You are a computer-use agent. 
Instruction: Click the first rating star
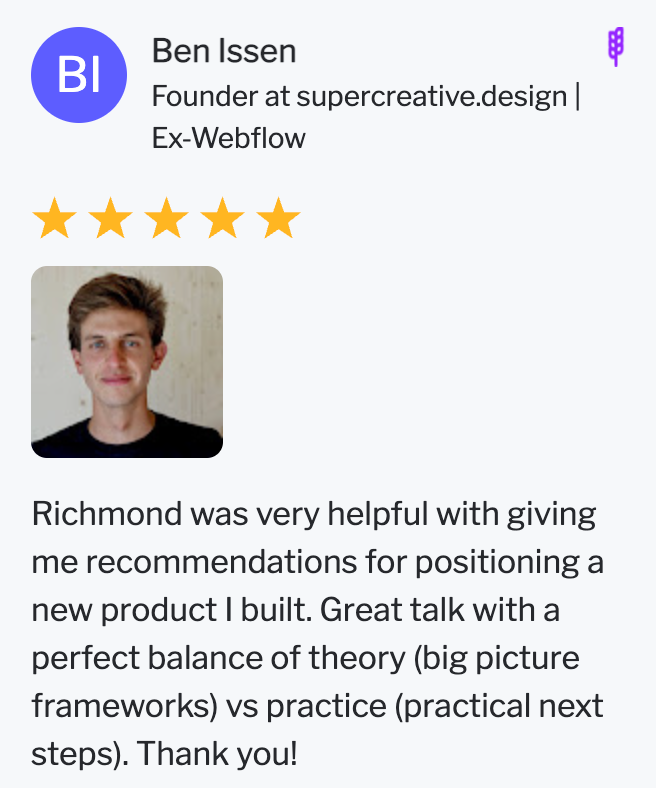point(54,218)
